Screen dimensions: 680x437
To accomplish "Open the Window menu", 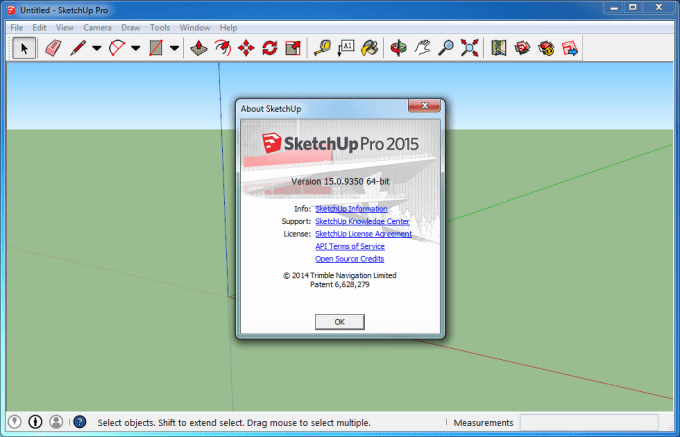I will pyautogui.click(x=195, y=27).
